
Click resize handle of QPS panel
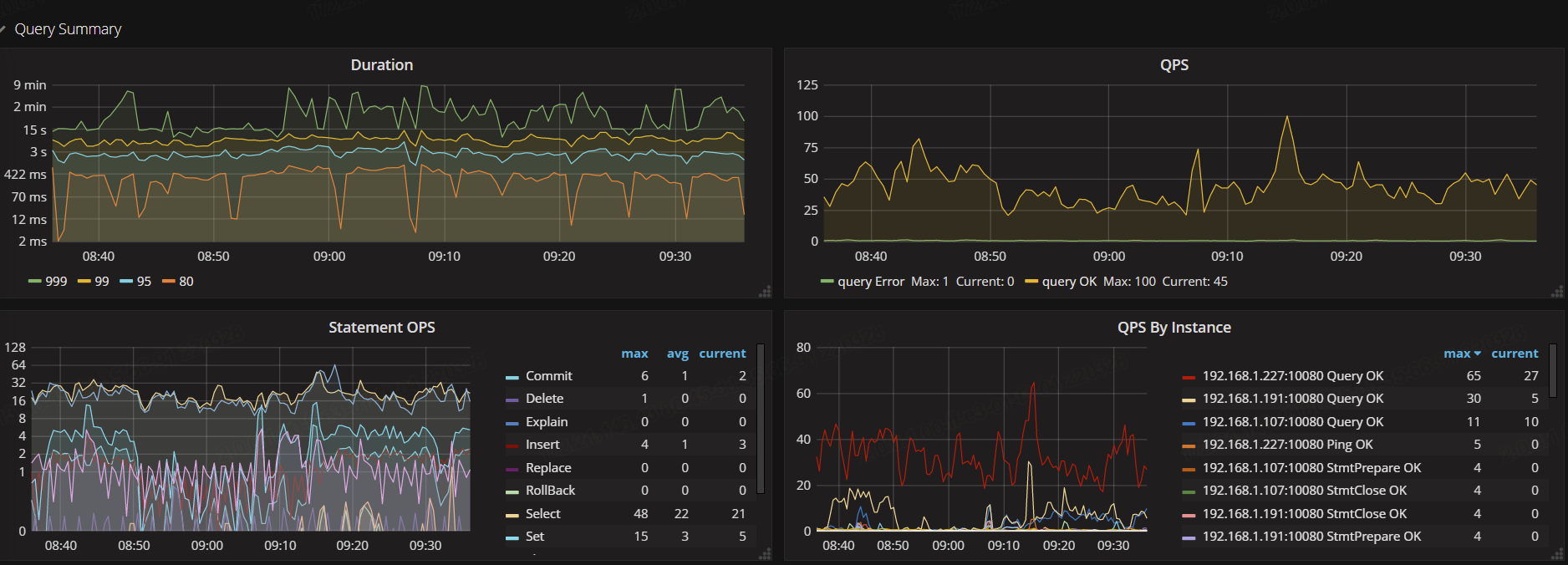1557,292
